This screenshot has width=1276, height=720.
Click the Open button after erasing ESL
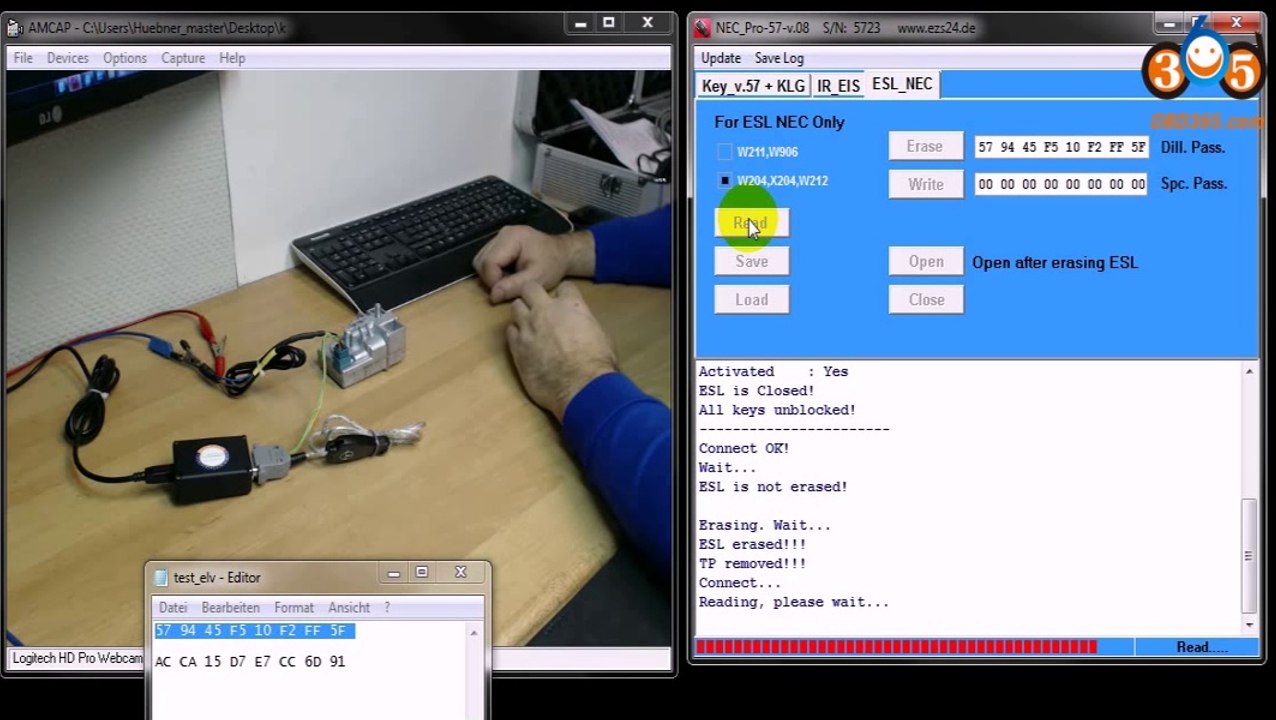[926, 262]
